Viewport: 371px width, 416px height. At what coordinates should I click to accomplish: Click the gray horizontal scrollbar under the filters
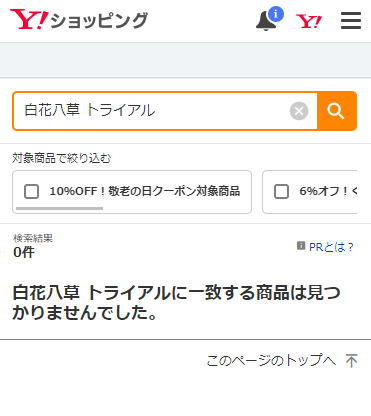click(x=59, y=208)
